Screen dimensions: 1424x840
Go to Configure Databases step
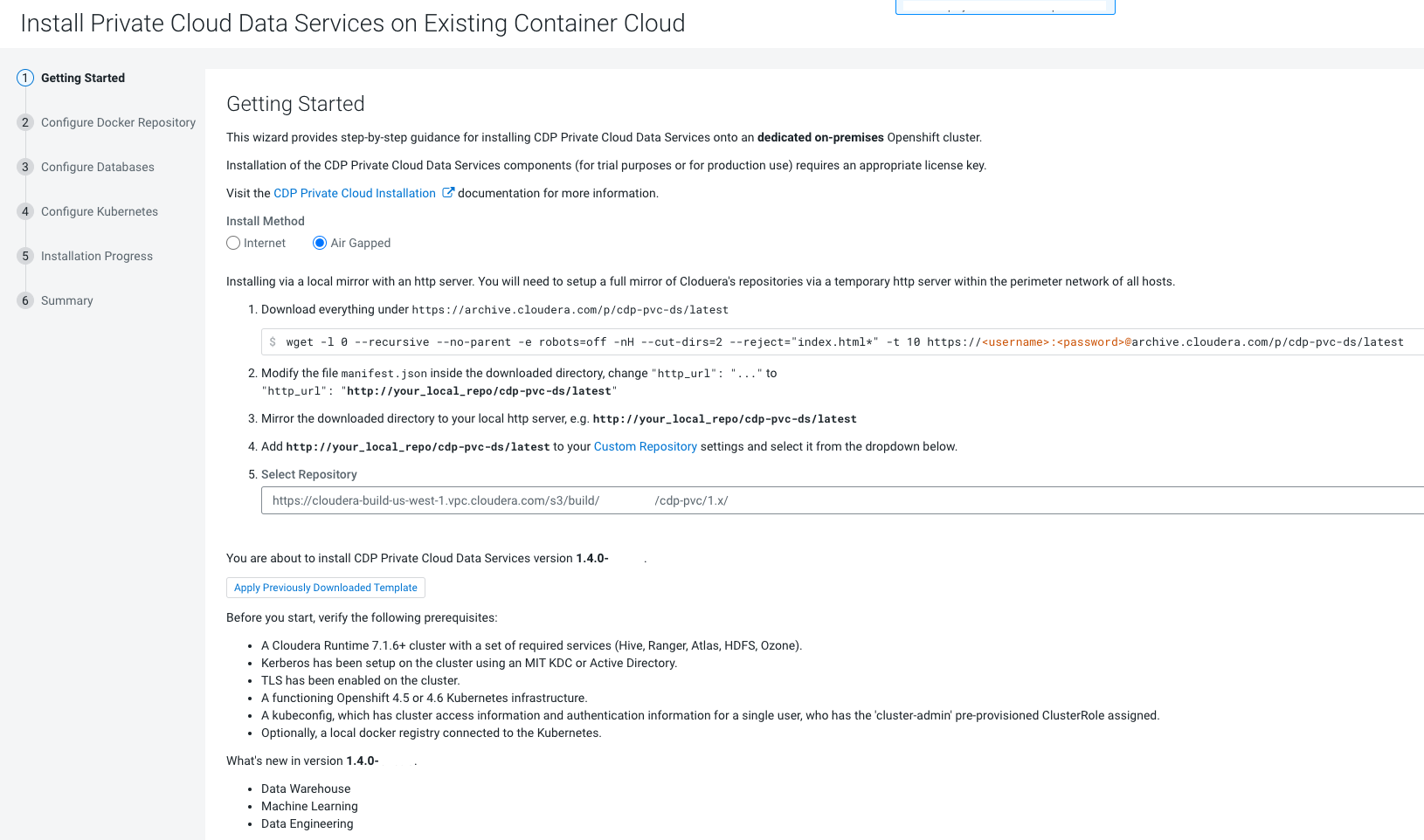point(97,167)
